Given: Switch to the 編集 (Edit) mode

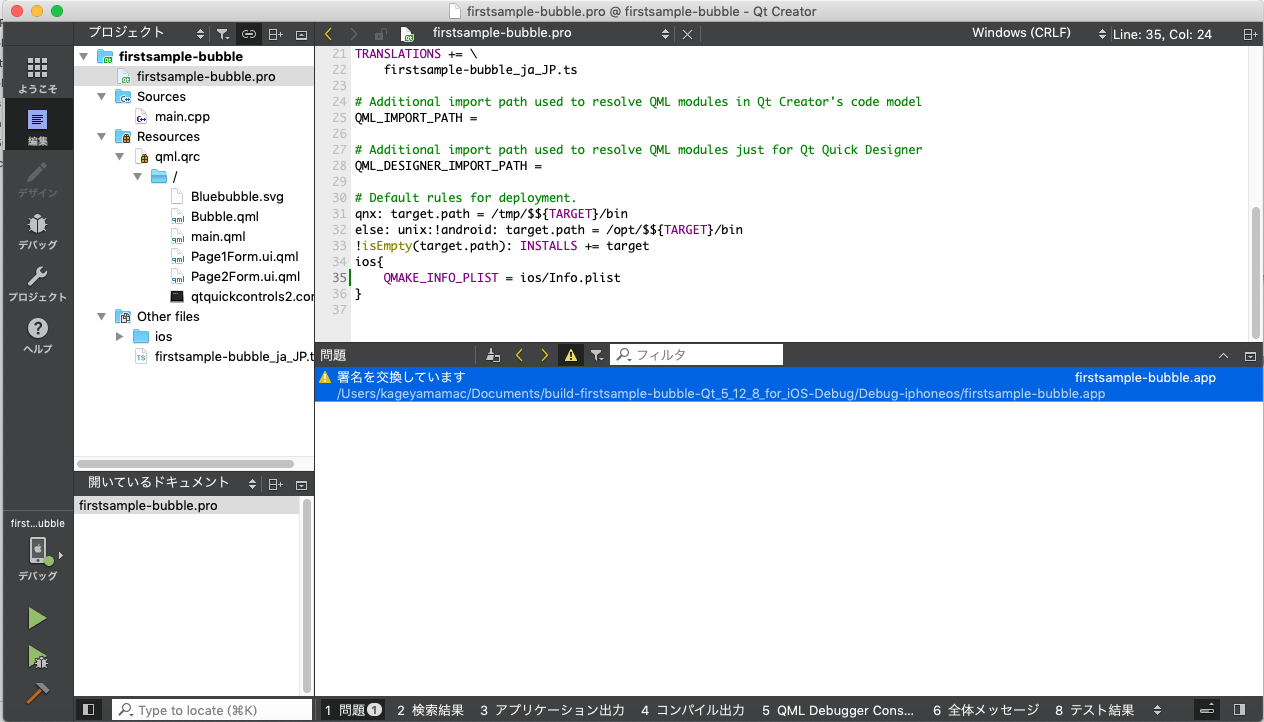Looking at the screenshot, I should click(x=37, y=127).
